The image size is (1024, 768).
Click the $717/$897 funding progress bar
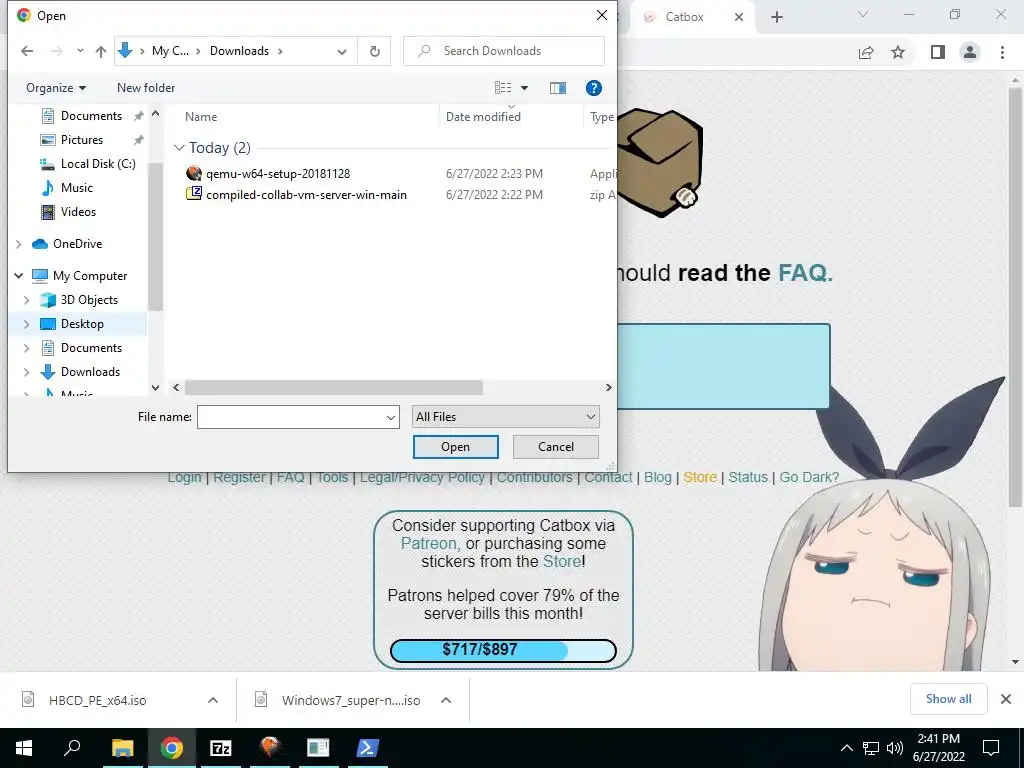(x=503, y=650)
